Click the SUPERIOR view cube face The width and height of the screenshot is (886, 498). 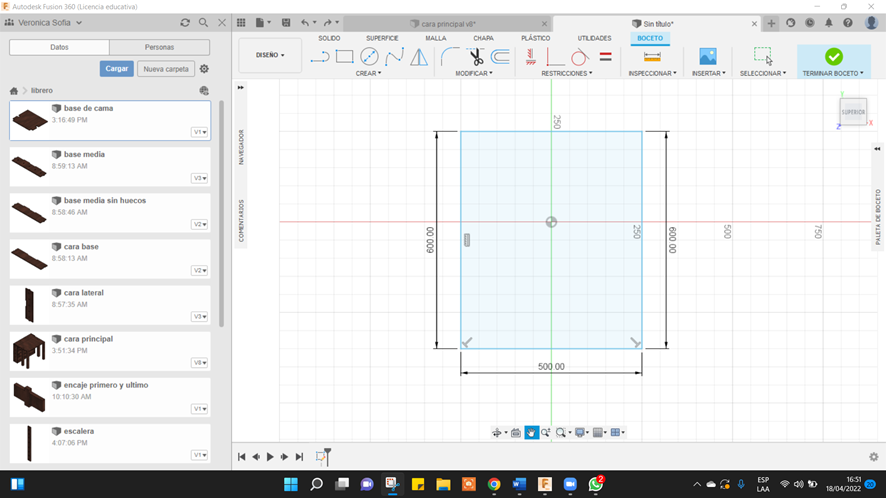tap(853, 112)
